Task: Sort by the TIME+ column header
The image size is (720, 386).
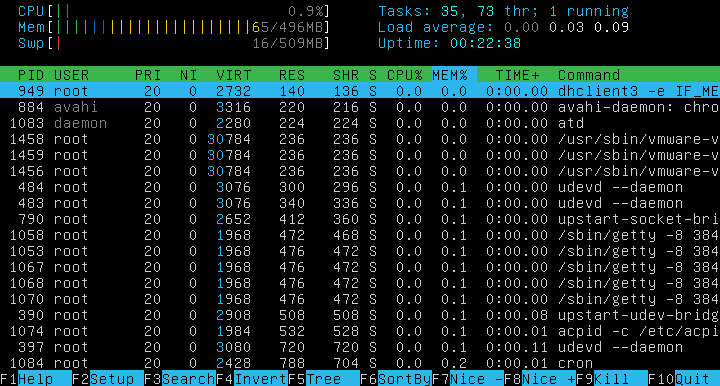Action: pyautogui.click(x=518, y=75)
